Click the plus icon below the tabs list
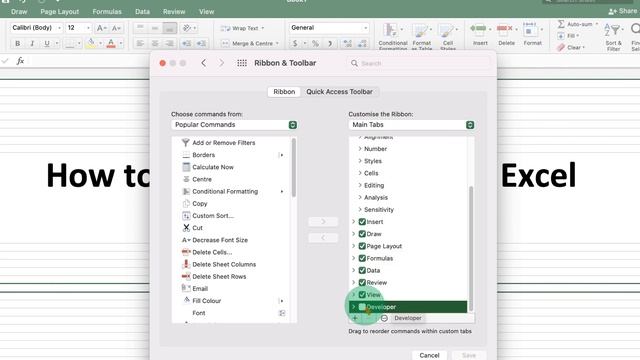This screenshot has height=360, width=640. (355, 318)
